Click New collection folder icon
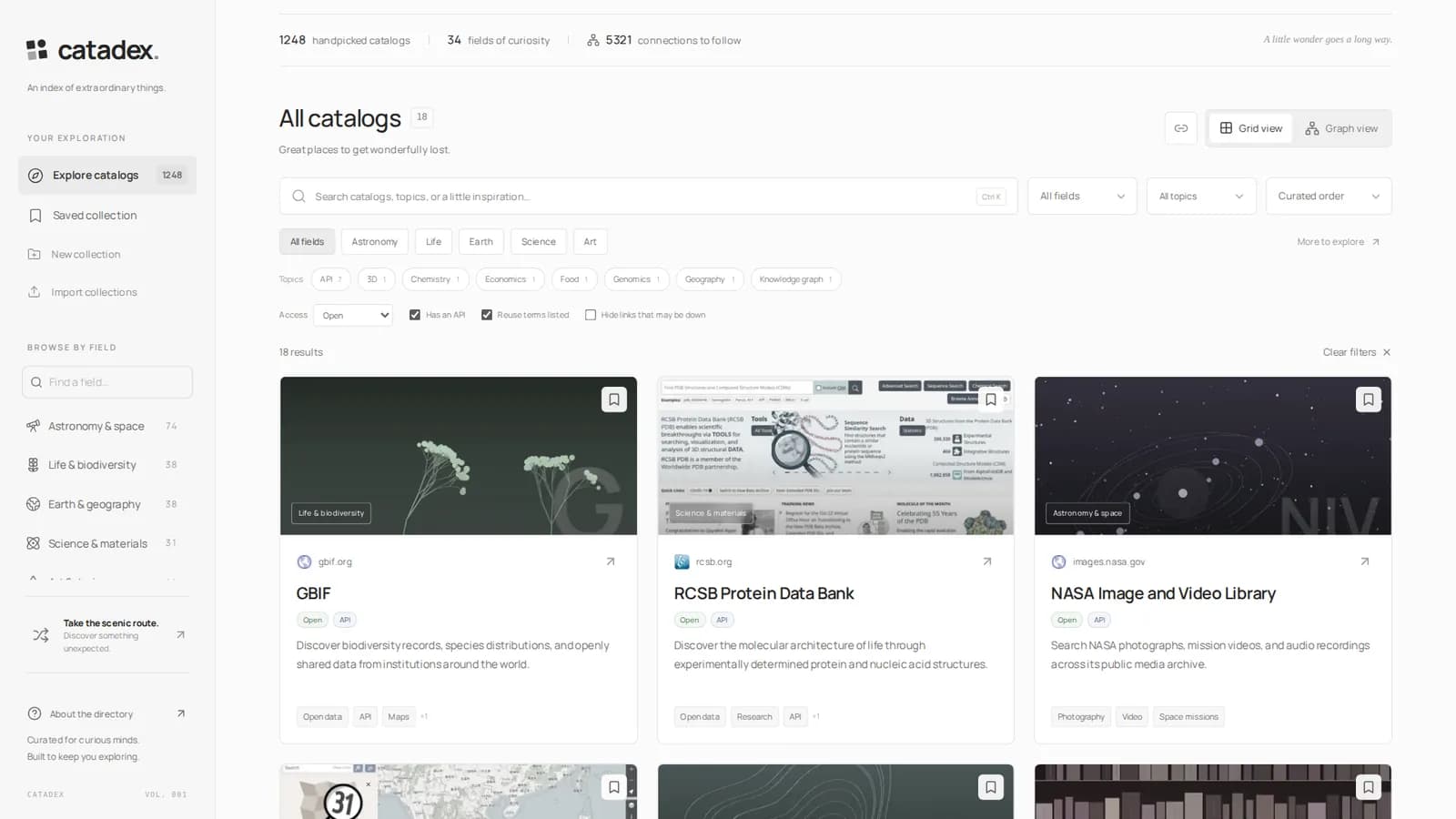The width and height of the screenshot is (1456, 819). pyautogui.click(x=35, y=254)
